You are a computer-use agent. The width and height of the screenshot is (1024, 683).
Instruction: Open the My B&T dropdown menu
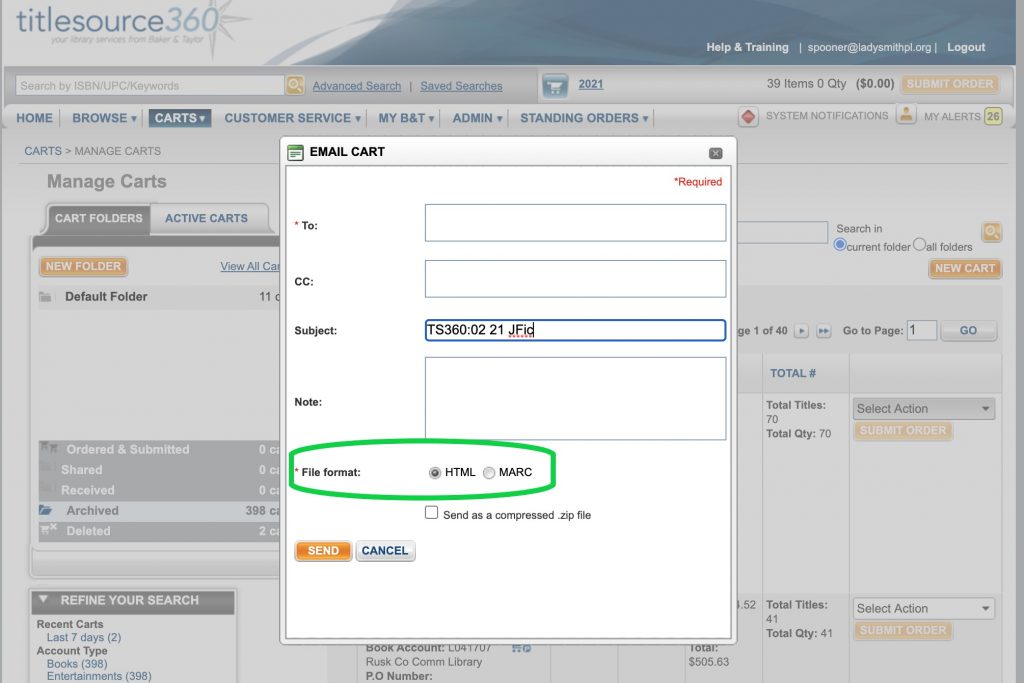point(406,118)
